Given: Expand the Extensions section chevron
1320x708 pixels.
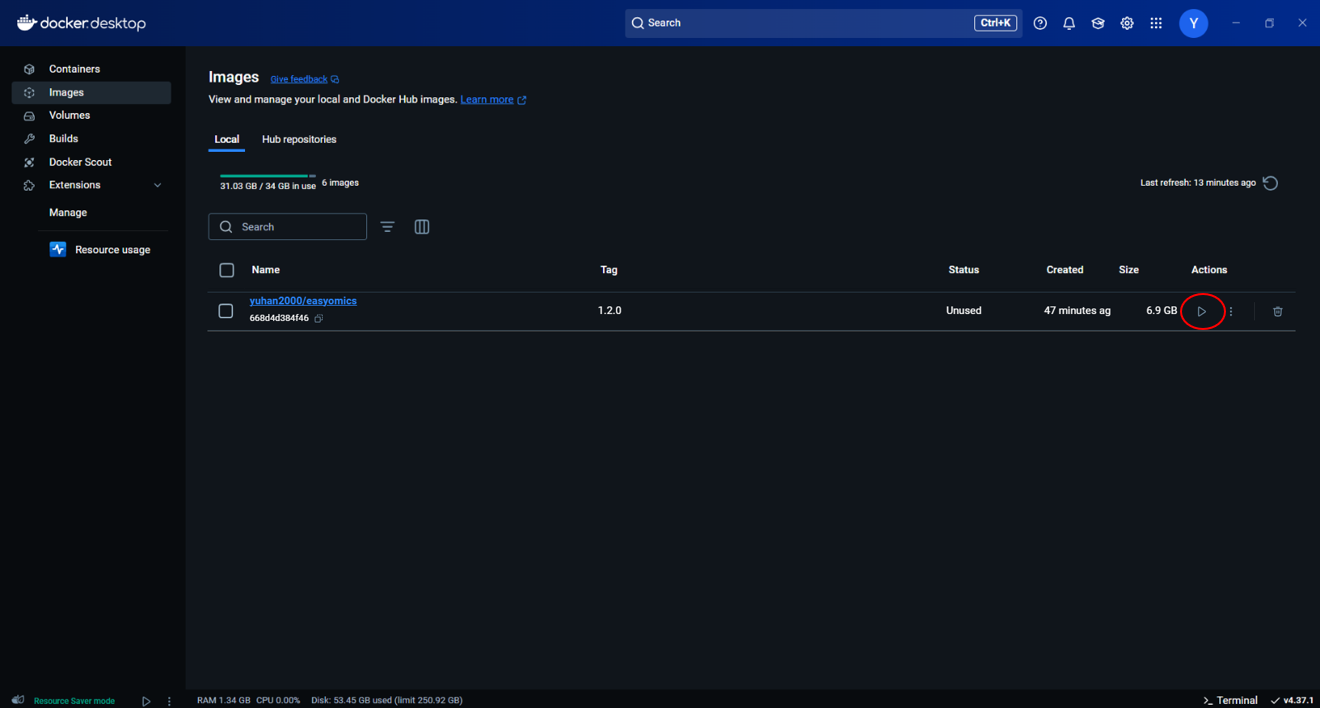Looking at the screenshot, I should (157, 185).
